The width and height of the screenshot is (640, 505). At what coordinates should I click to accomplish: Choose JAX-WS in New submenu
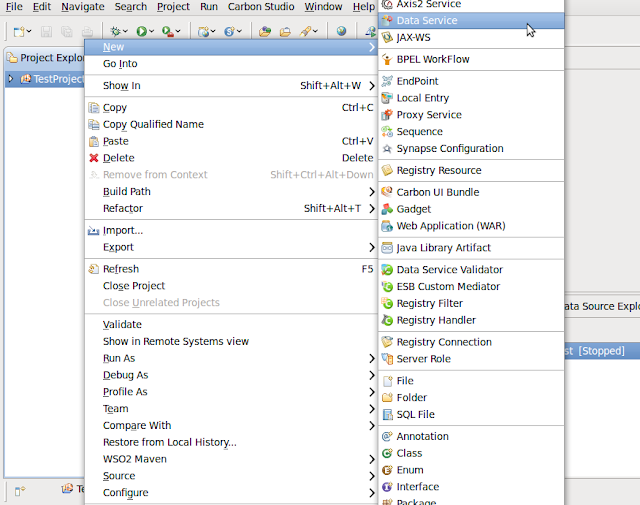471,38
